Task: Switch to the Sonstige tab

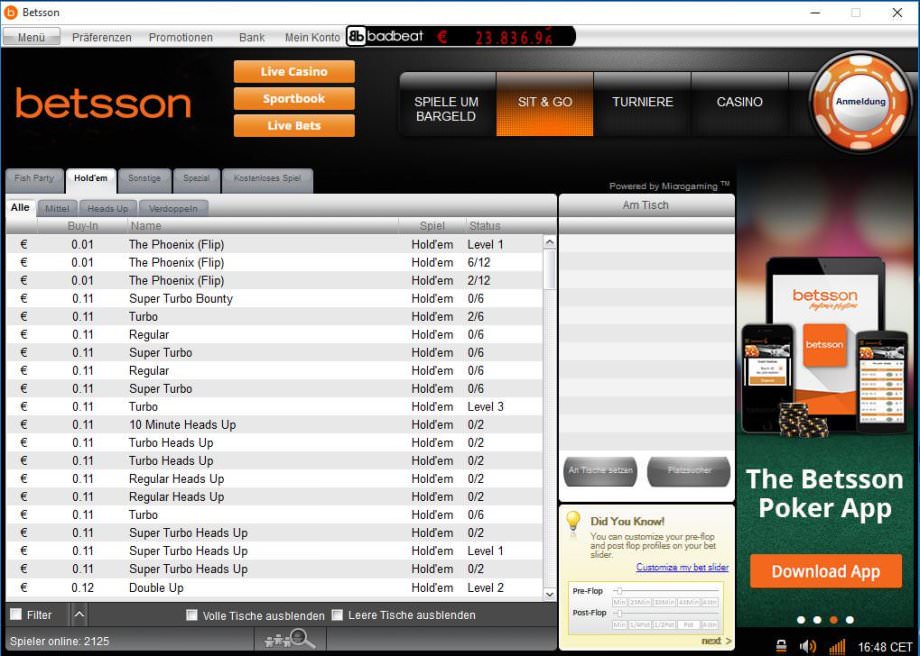Action: [x=144, y=180]
